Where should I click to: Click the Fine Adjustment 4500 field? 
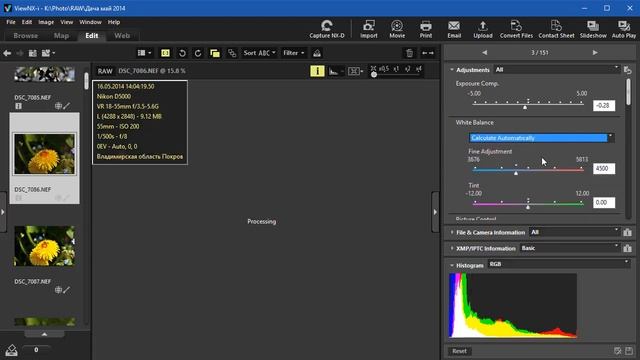coord(604,169)
